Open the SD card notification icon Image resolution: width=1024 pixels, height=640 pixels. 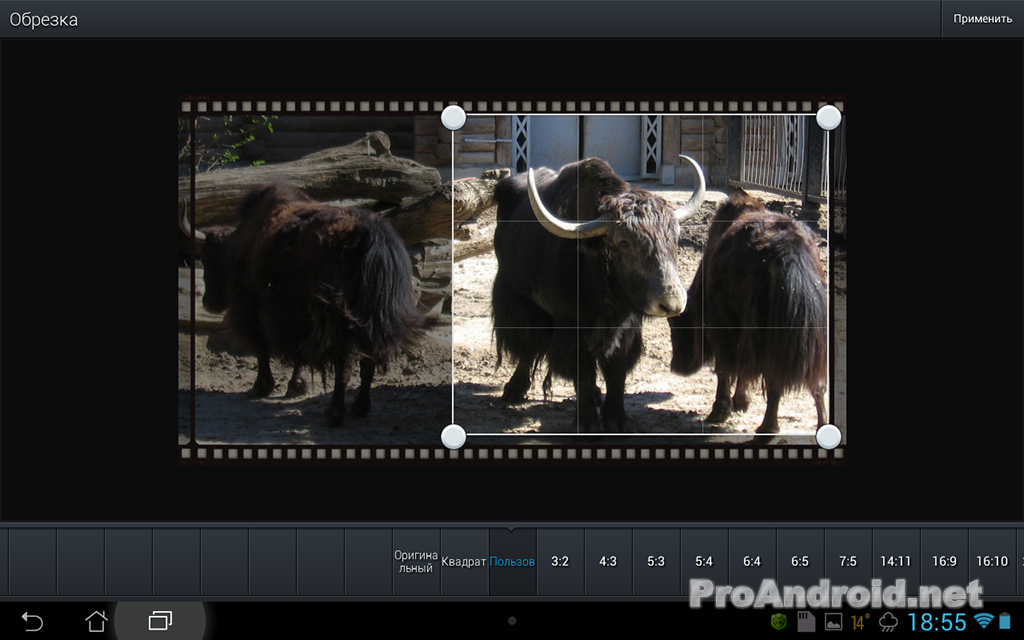pyautogui.click(x=806, y=621)
